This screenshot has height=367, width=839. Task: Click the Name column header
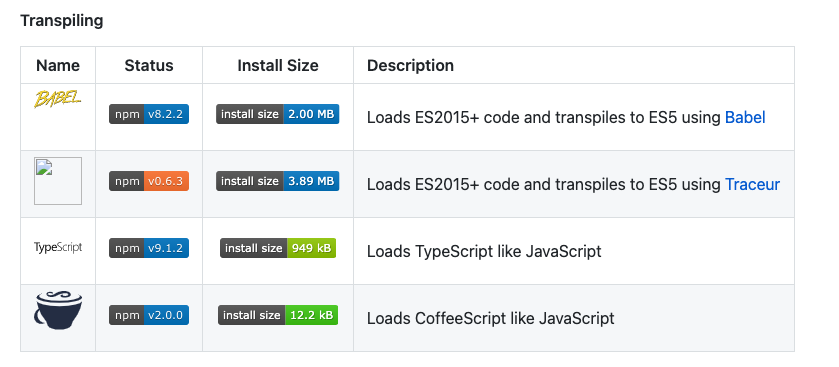coord(58,65)
